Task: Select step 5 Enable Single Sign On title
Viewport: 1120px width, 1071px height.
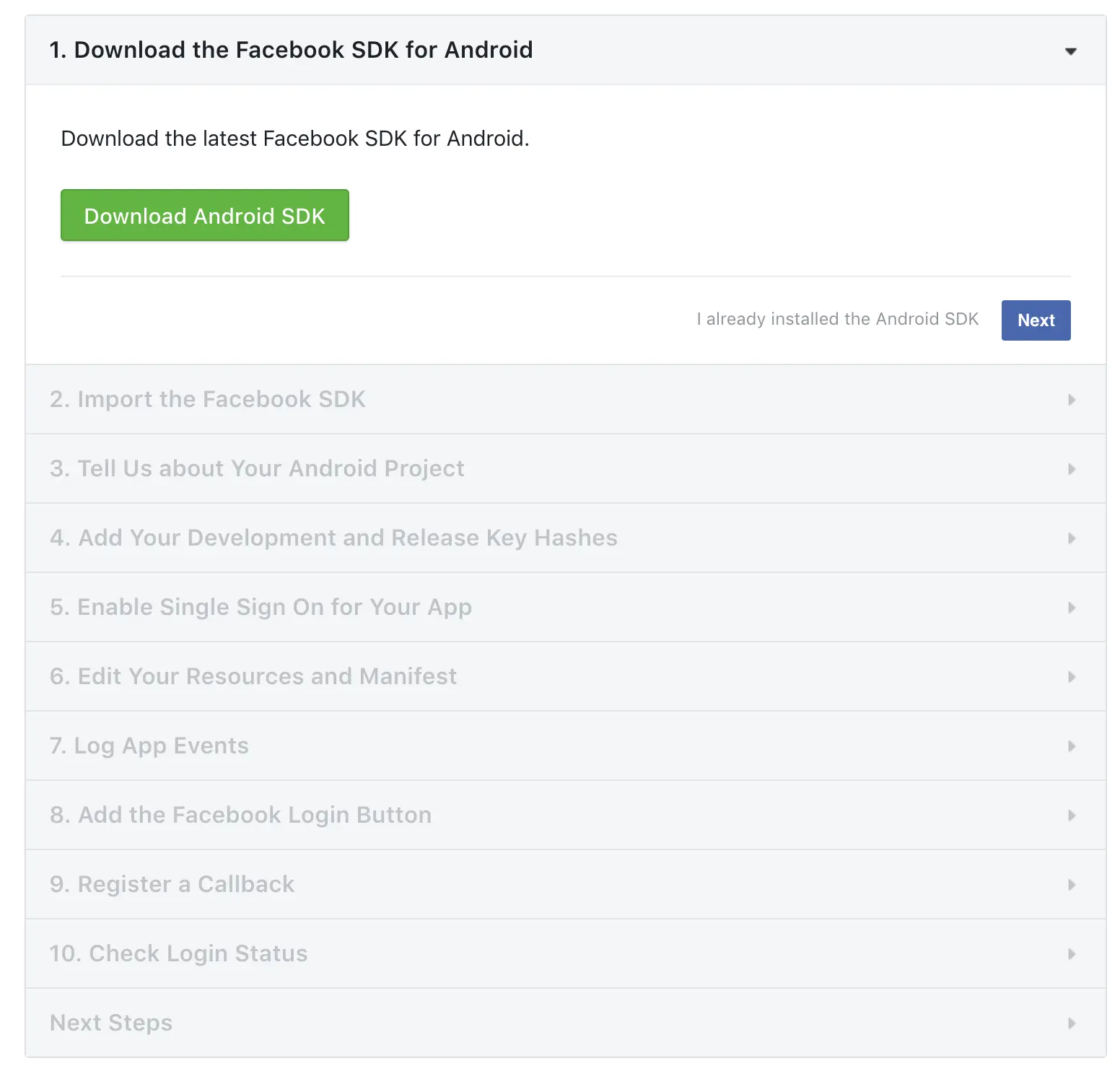Action: 261,607
